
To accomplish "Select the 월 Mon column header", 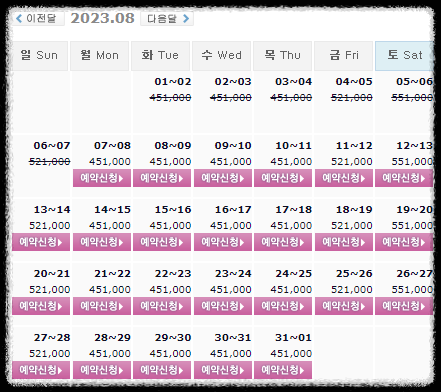I will point(99,56).
